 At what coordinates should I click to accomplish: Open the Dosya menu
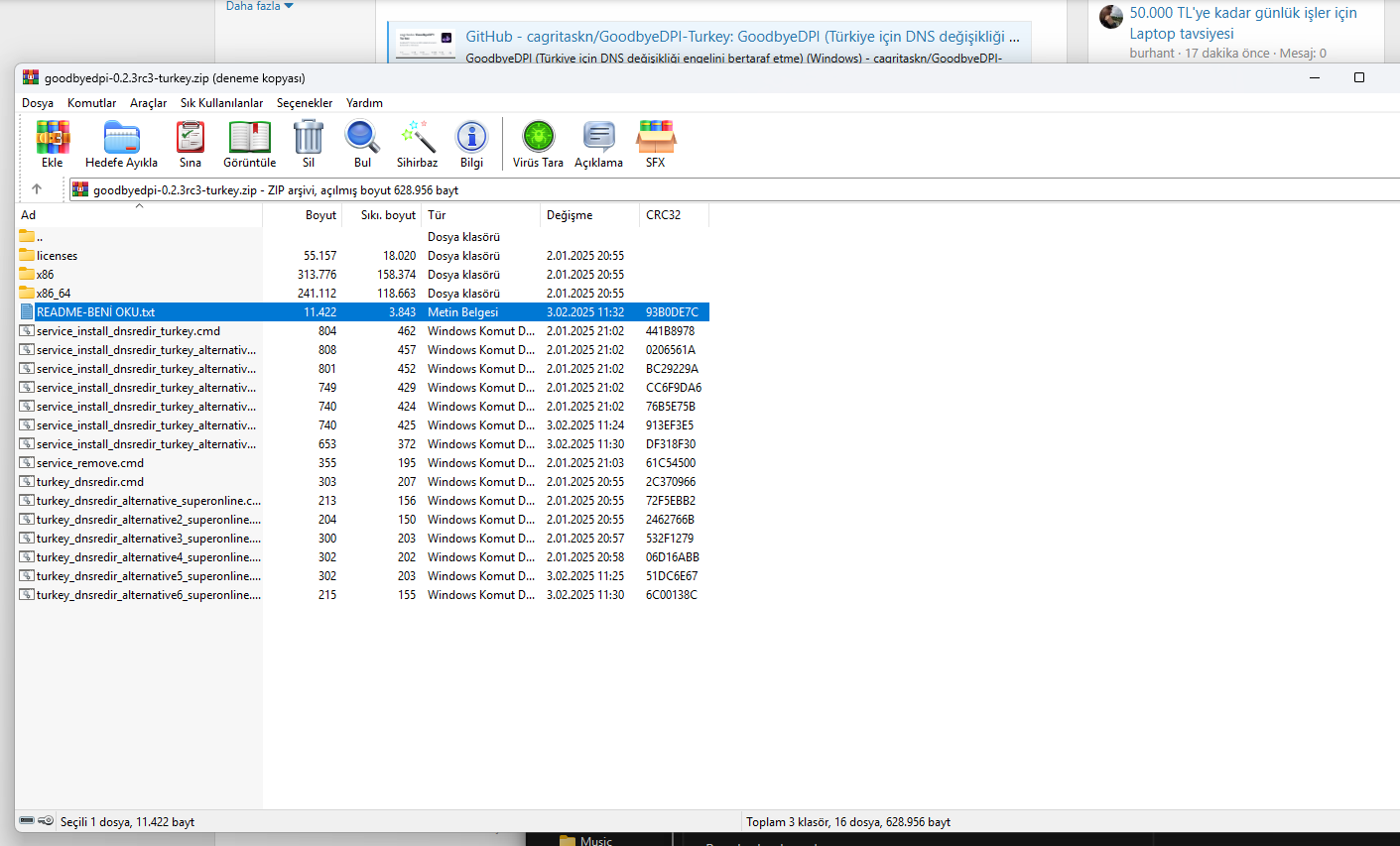38,103
